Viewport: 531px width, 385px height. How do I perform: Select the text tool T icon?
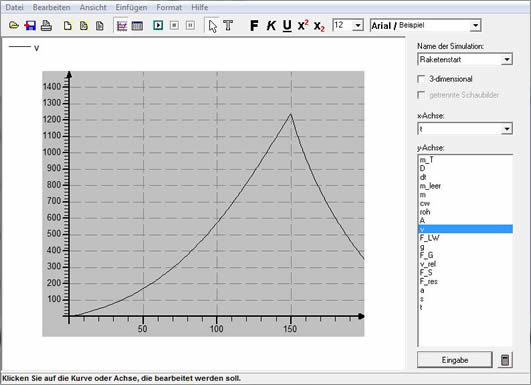pyautogui.click(x=228, y=25)
